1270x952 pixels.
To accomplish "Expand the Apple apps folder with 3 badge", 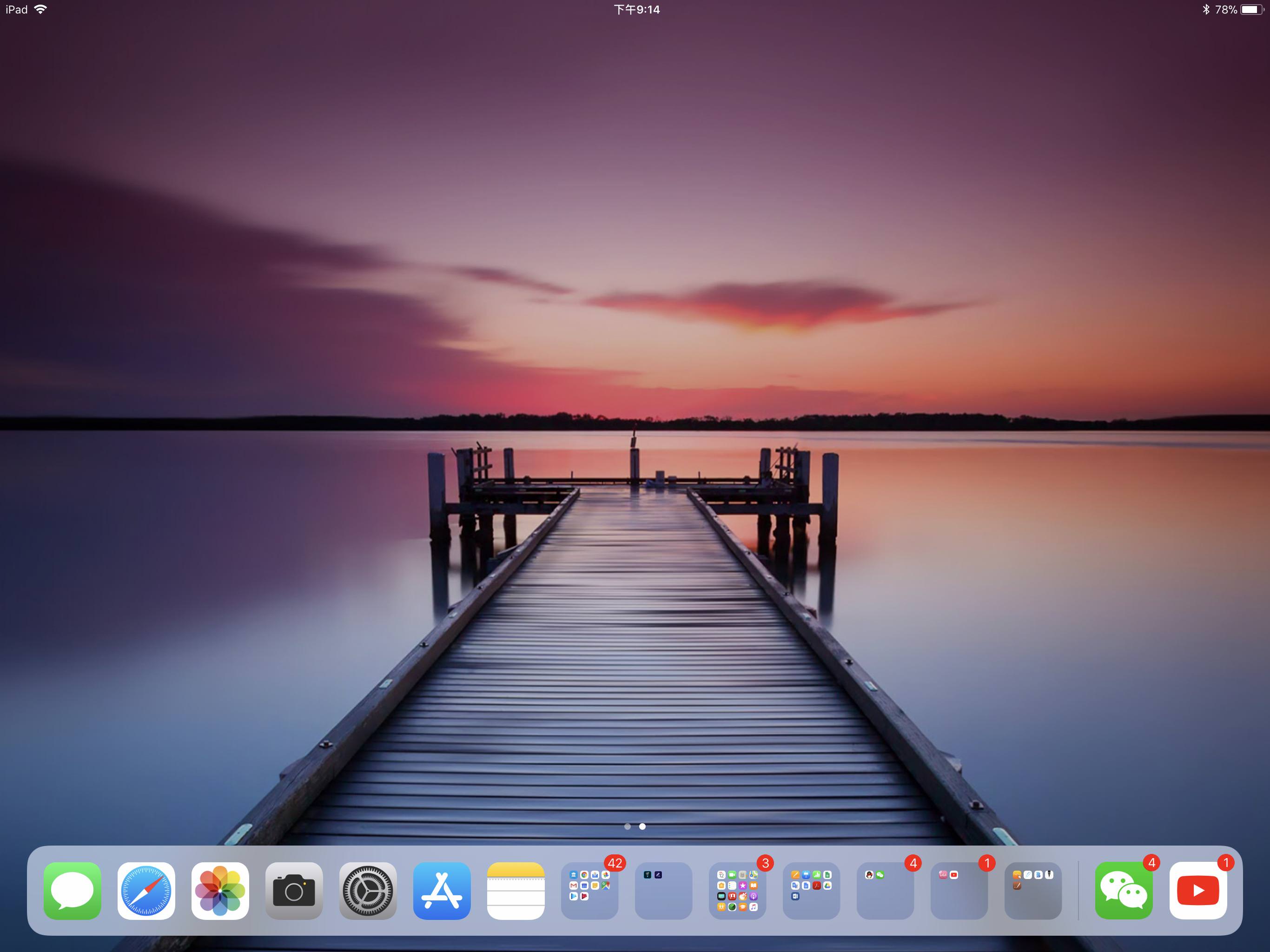I will click(x=737, y=890).
